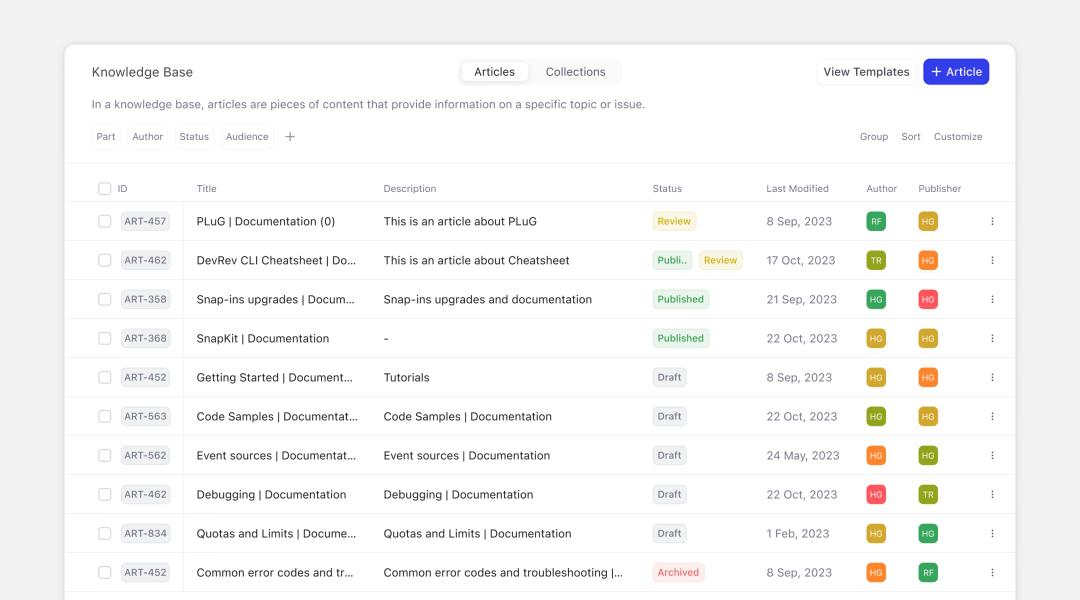This screenshot has height=600, width=1080.
Task: Create a new article with + Article
Action: pos(956,72)
